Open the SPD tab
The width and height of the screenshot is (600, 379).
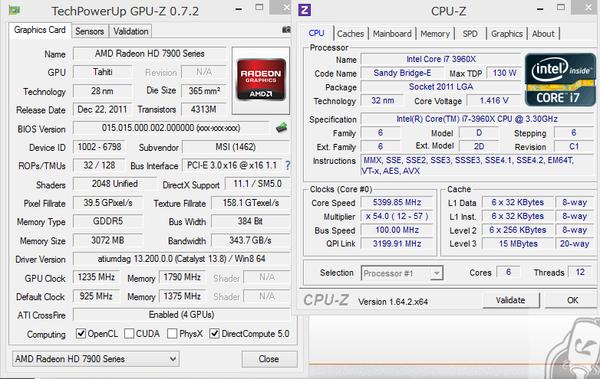(x=470, y=34)
